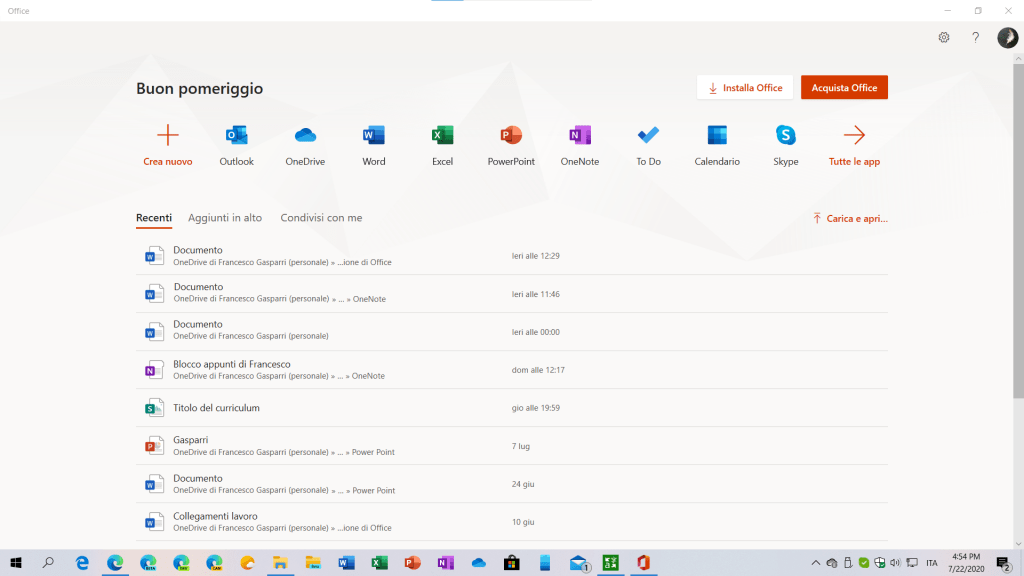Select the Condivisi con me tab
Viewport: 1024px width, 576px height.
[x=321, y=218]
